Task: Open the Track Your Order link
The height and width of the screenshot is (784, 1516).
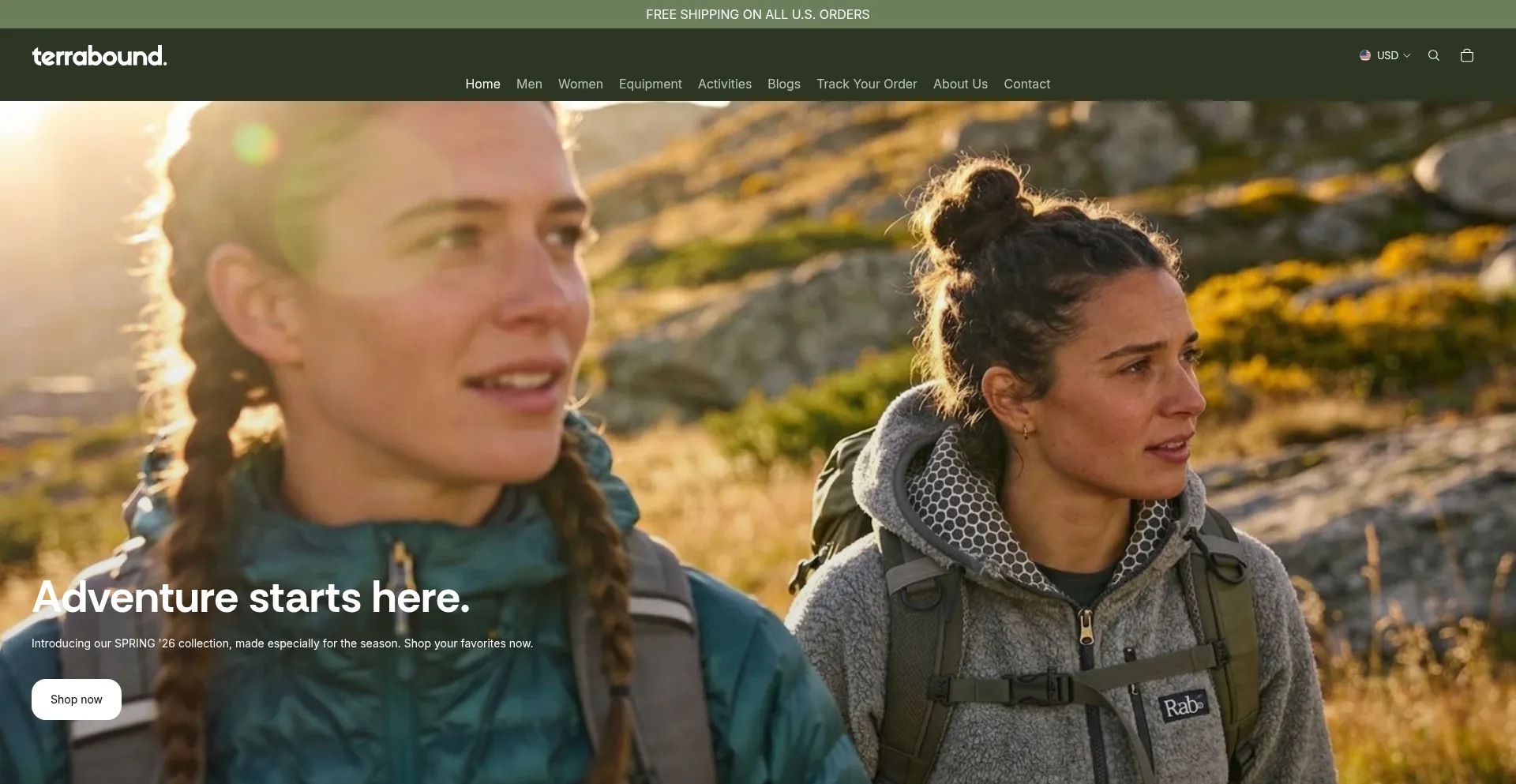Action: pyautogui.click(x=867, y=84)
